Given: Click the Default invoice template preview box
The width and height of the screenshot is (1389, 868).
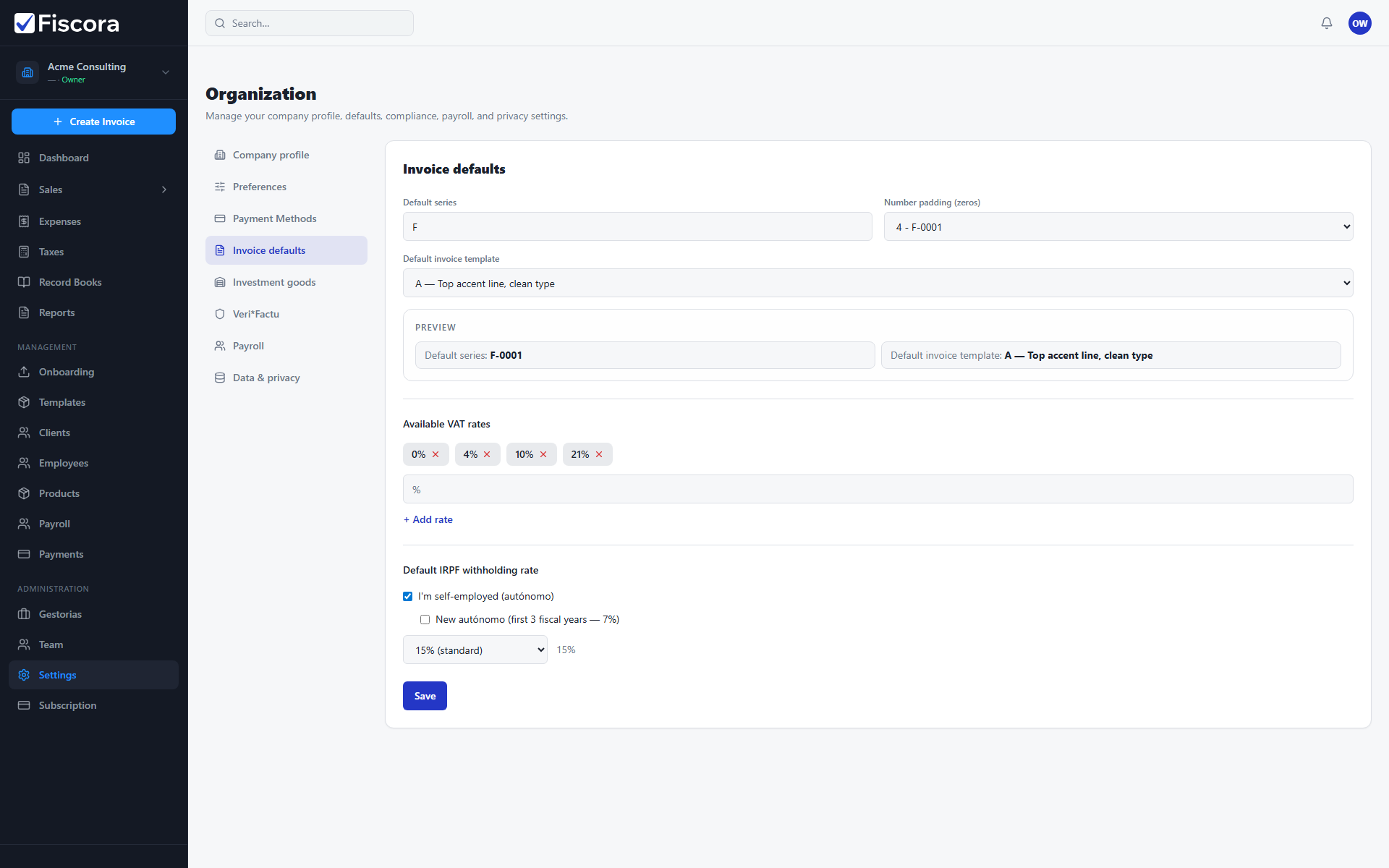Looking at the screenshot, I should click(x=1110, y=355).
